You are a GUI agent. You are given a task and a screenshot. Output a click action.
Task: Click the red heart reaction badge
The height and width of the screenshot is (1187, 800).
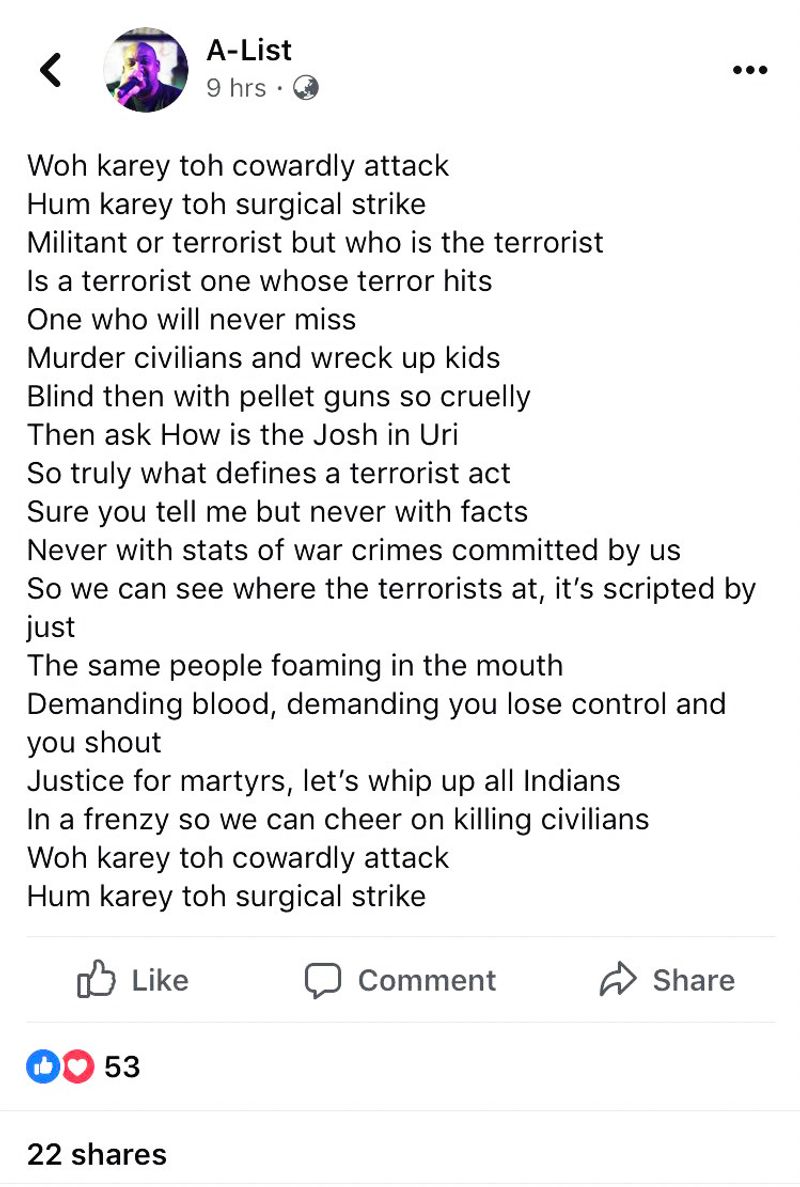76,1067
